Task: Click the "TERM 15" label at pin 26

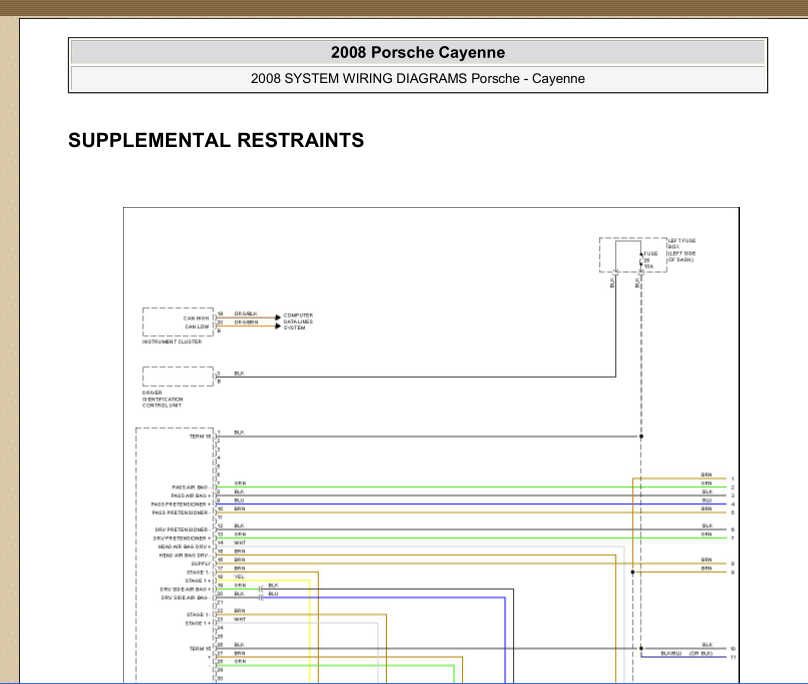Action: point(200,649)
